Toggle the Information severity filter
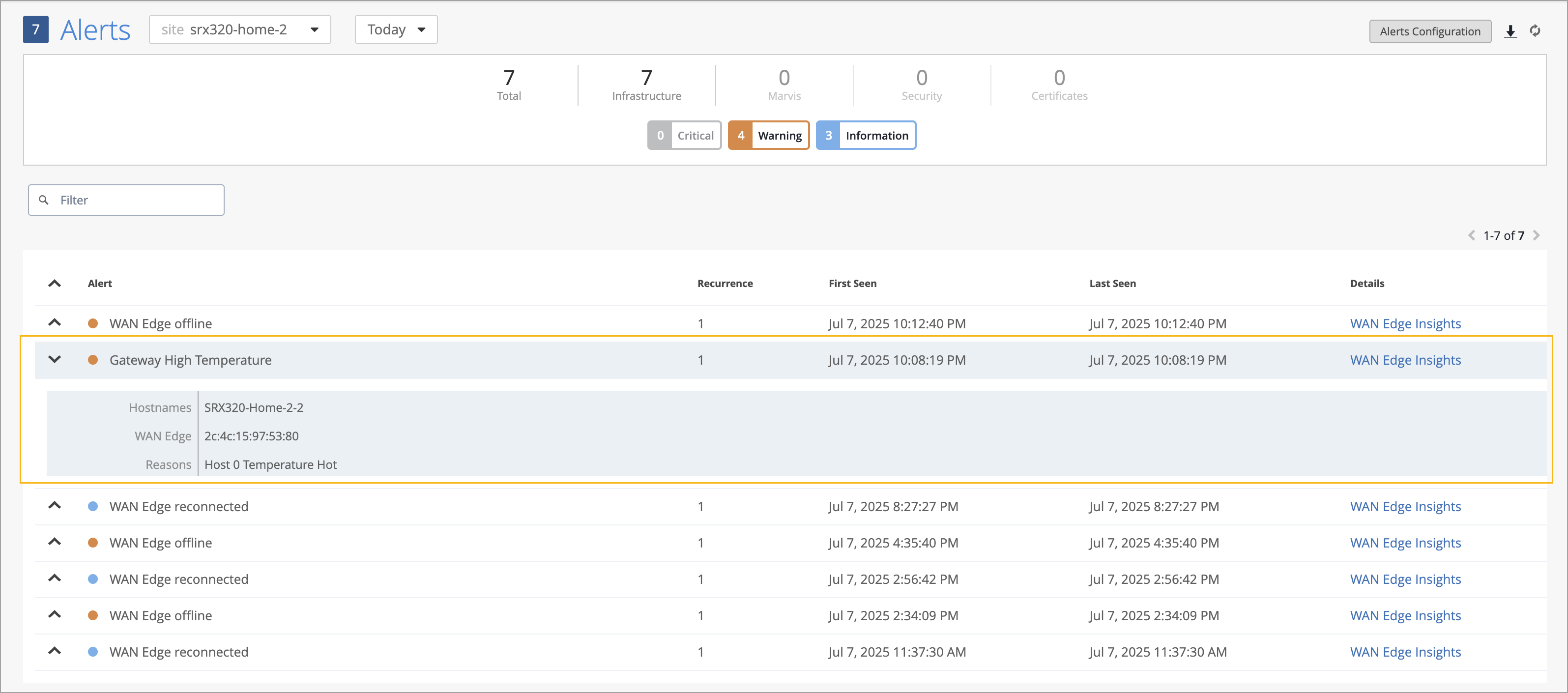Screen dimensions: 1568x693 tap(865, 136)
